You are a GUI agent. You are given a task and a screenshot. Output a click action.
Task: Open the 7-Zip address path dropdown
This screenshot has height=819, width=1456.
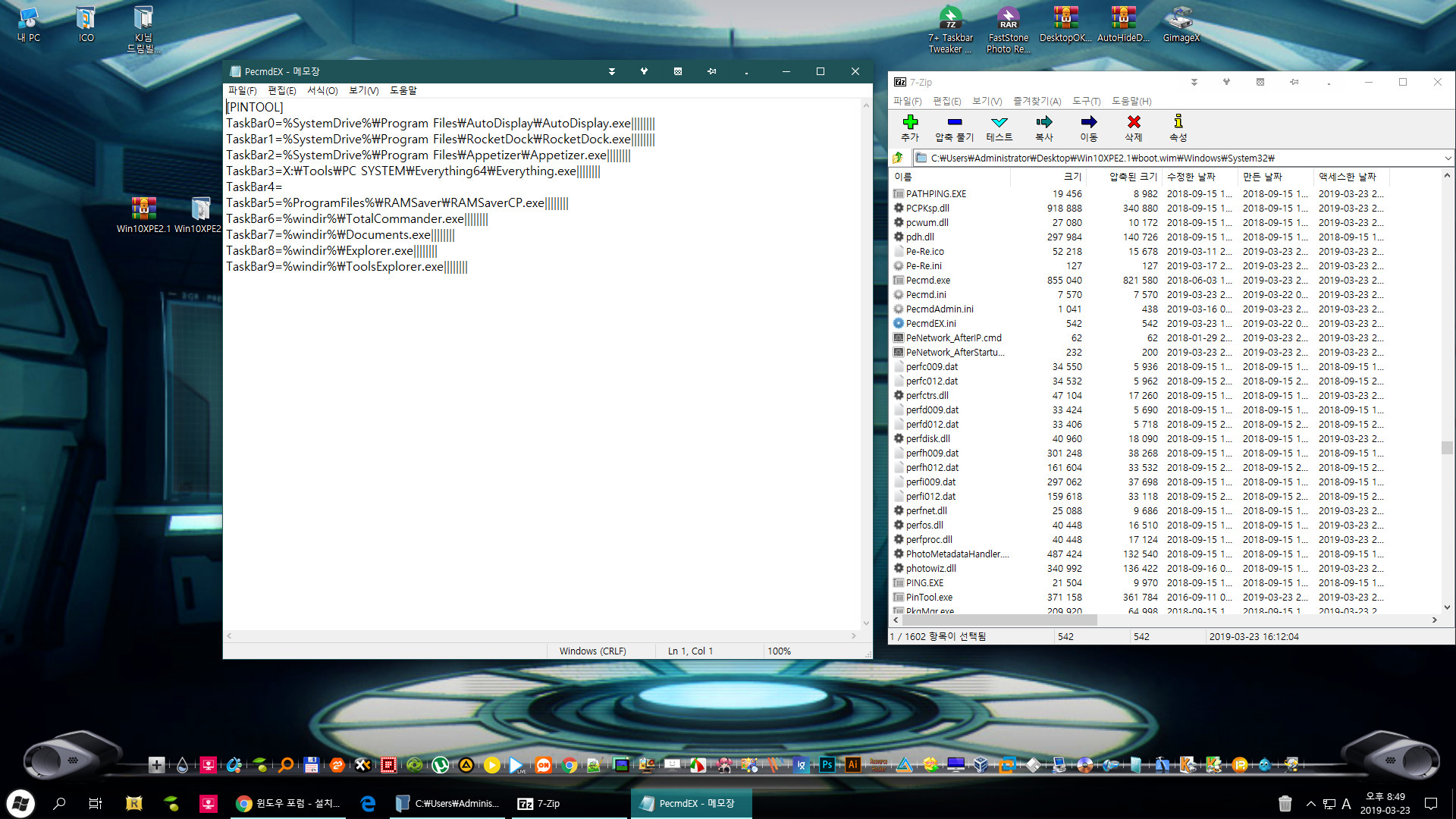pos(1448,158)
